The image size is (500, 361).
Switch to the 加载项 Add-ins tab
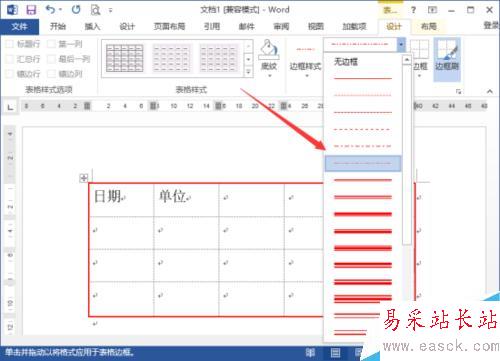(x=354, y=26)
